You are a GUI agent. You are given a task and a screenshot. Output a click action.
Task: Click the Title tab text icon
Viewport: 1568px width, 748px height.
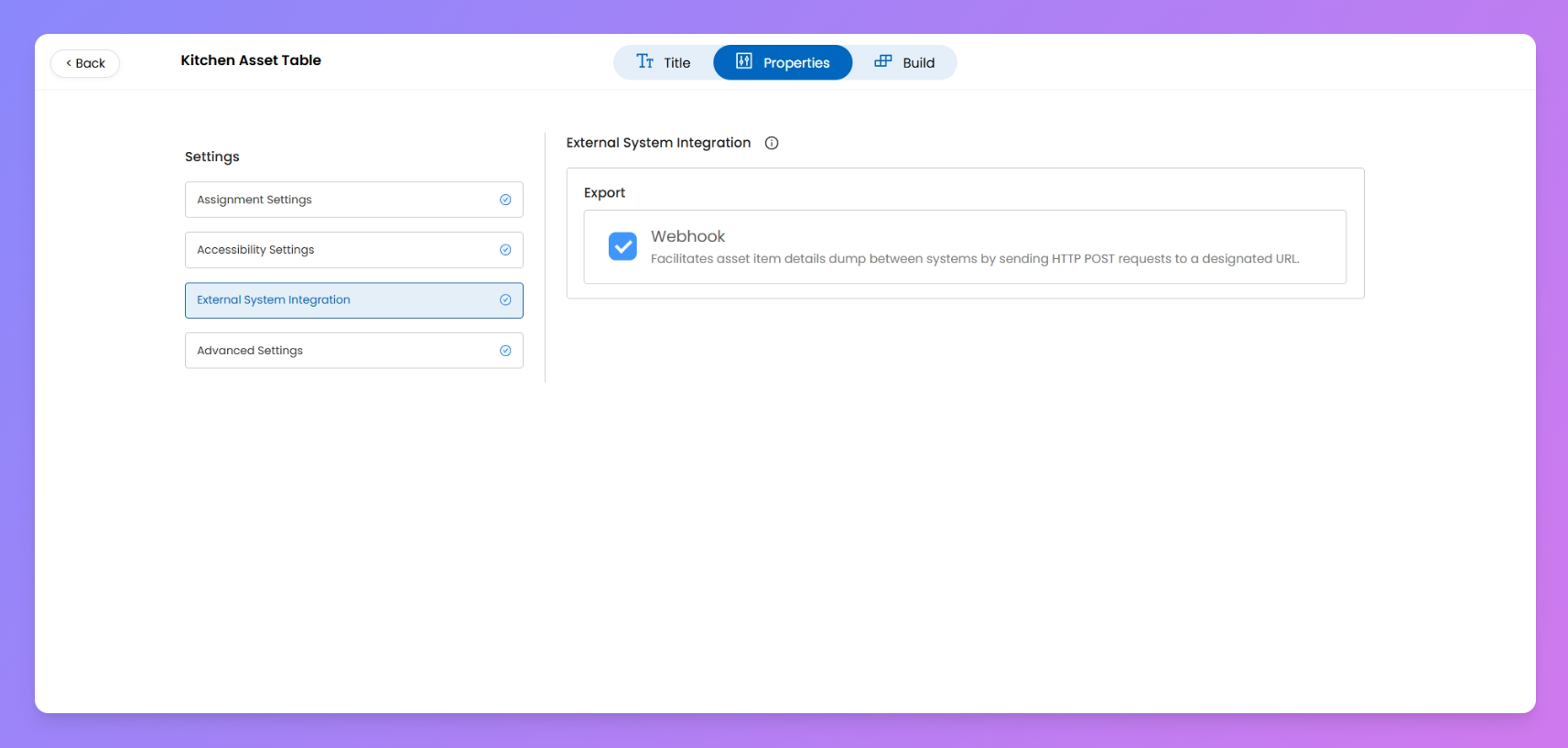tap(645, 61)
